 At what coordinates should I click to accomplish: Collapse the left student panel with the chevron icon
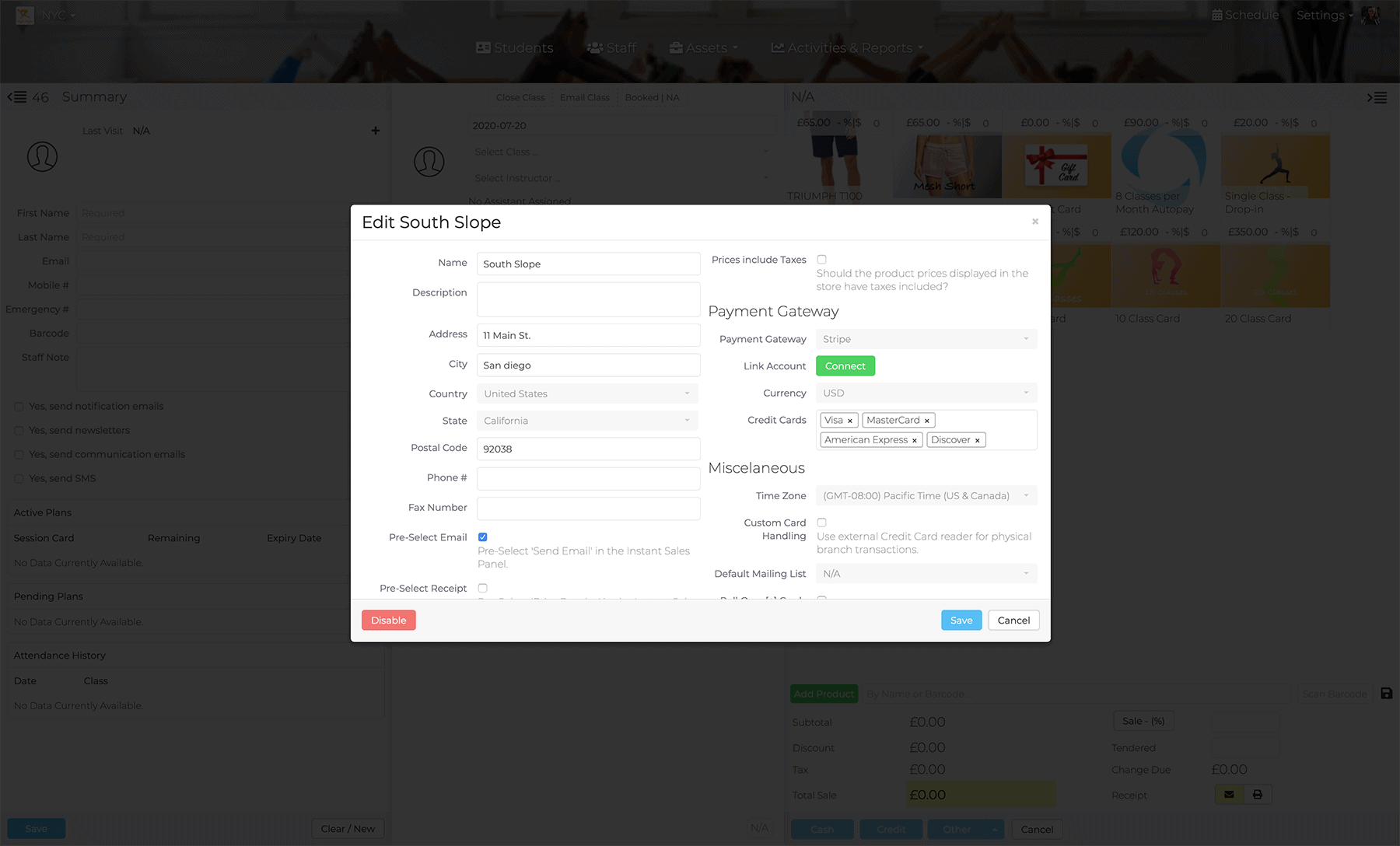click(x=17, y=96)
